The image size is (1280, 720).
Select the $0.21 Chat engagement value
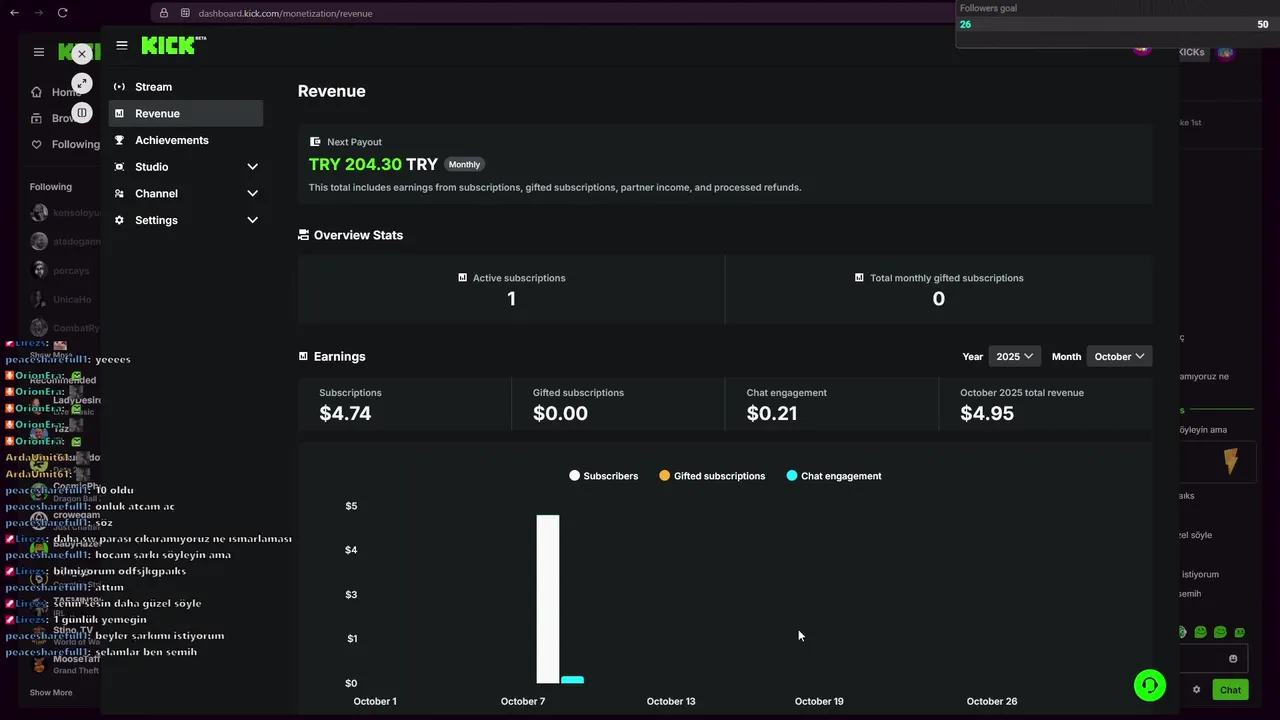(x=772, y=413)
